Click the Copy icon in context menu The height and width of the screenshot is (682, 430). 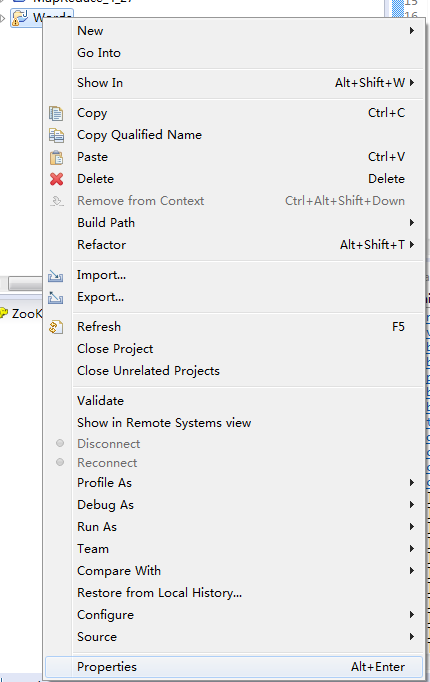tap(56, 114)
